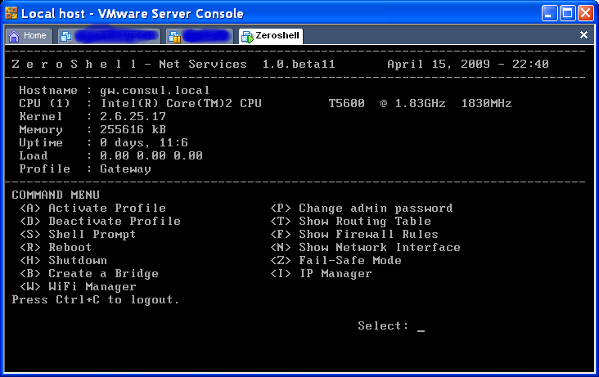This screenshot has width=599, height=377.
Task: Switch to the Home tab
Action: tap(29, 36)
